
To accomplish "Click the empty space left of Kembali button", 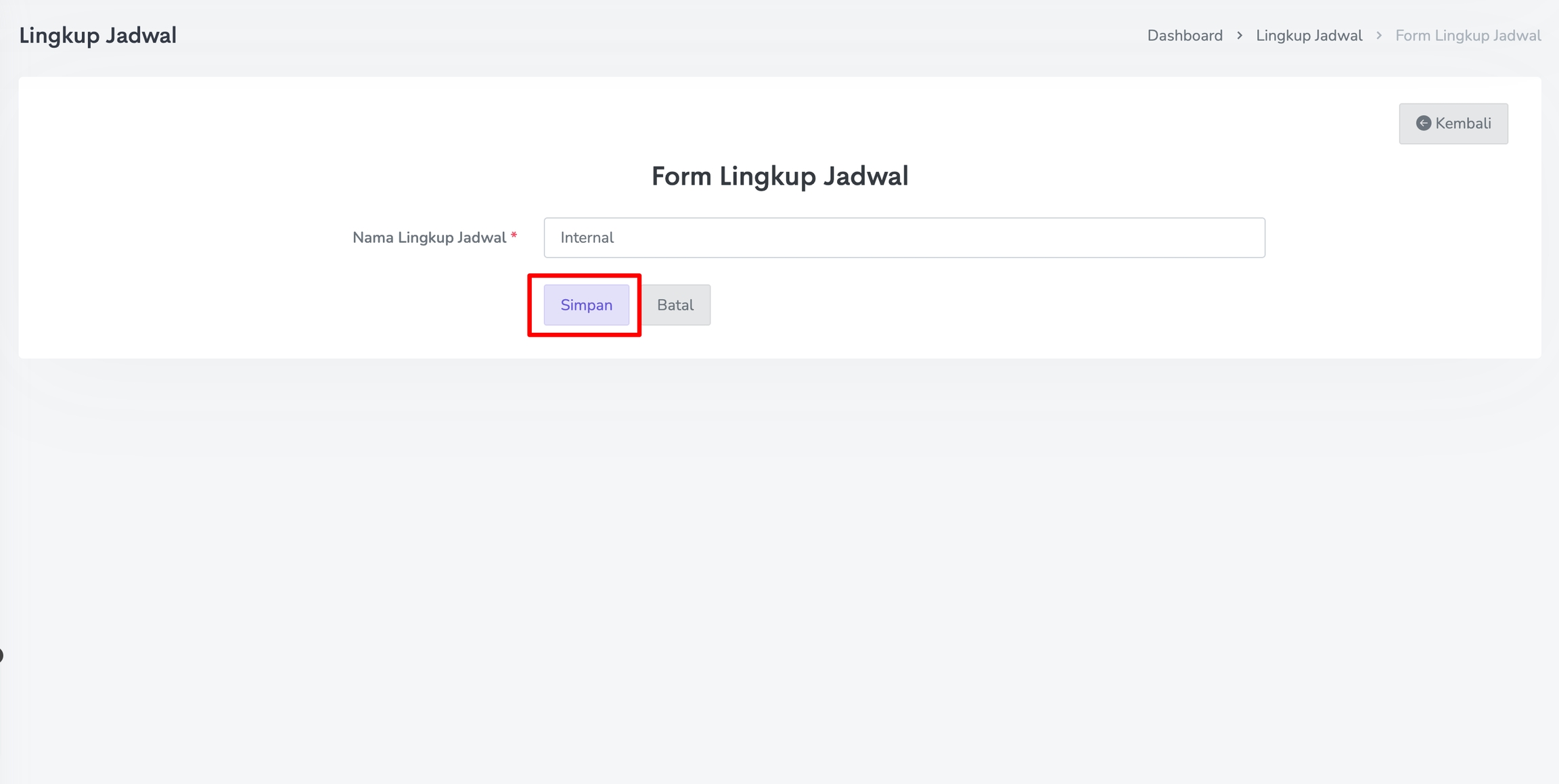I will (x=1150, y=123).
